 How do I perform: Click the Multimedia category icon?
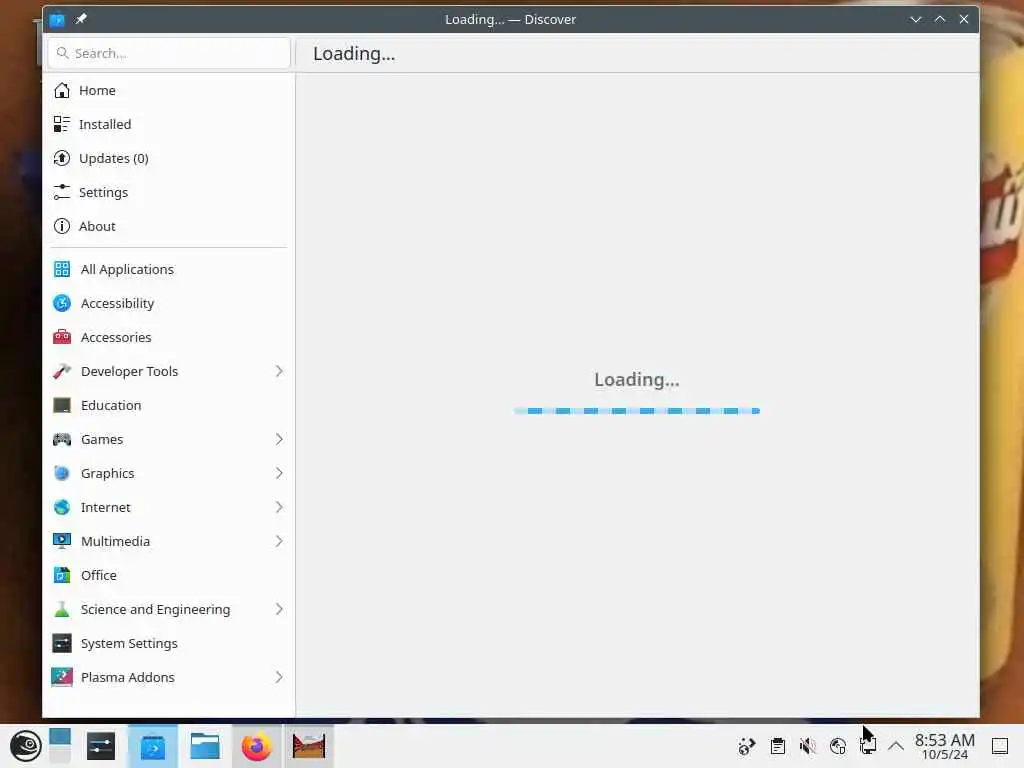[61, 541]
